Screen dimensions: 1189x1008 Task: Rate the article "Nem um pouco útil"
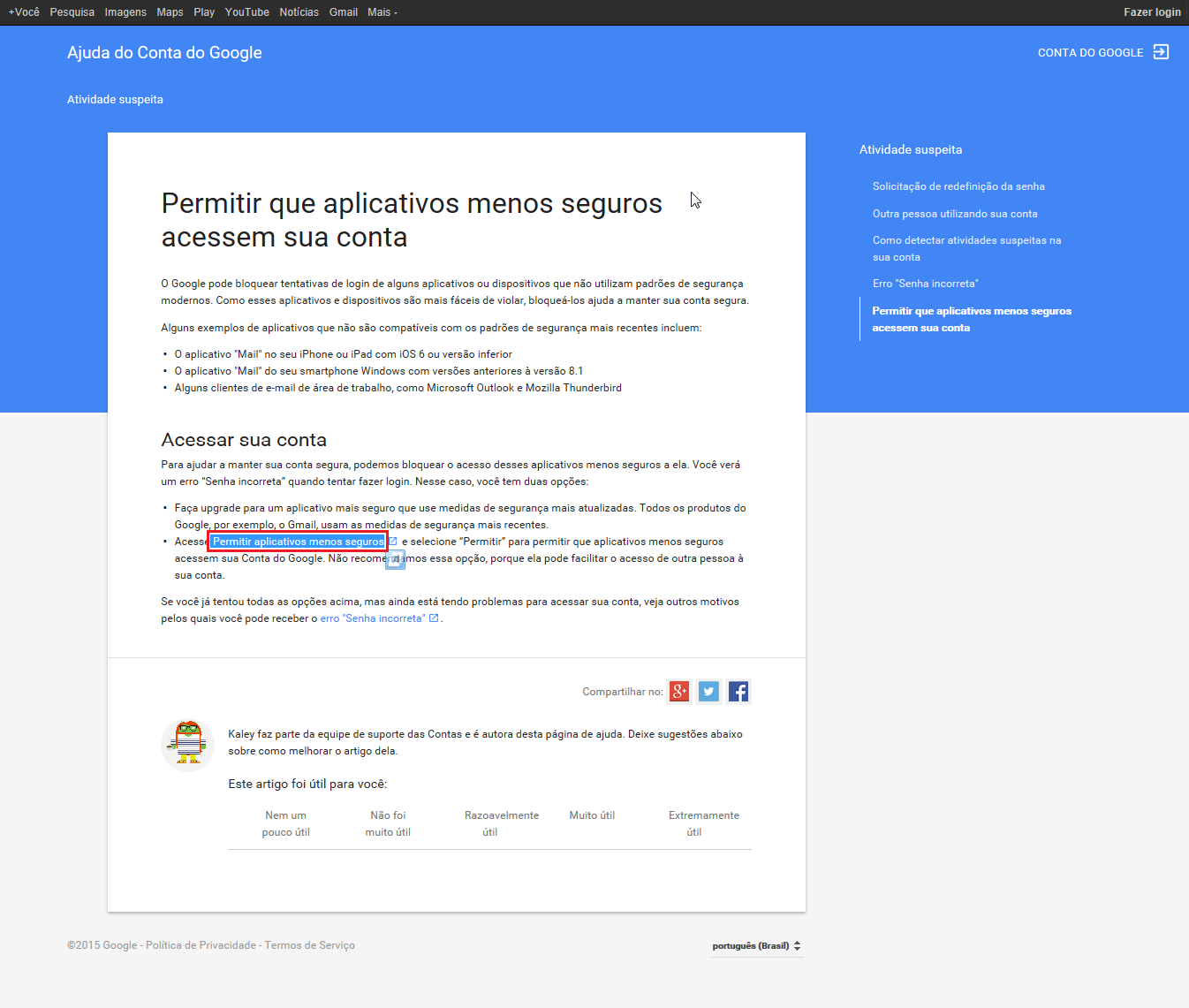coord(286,823)
